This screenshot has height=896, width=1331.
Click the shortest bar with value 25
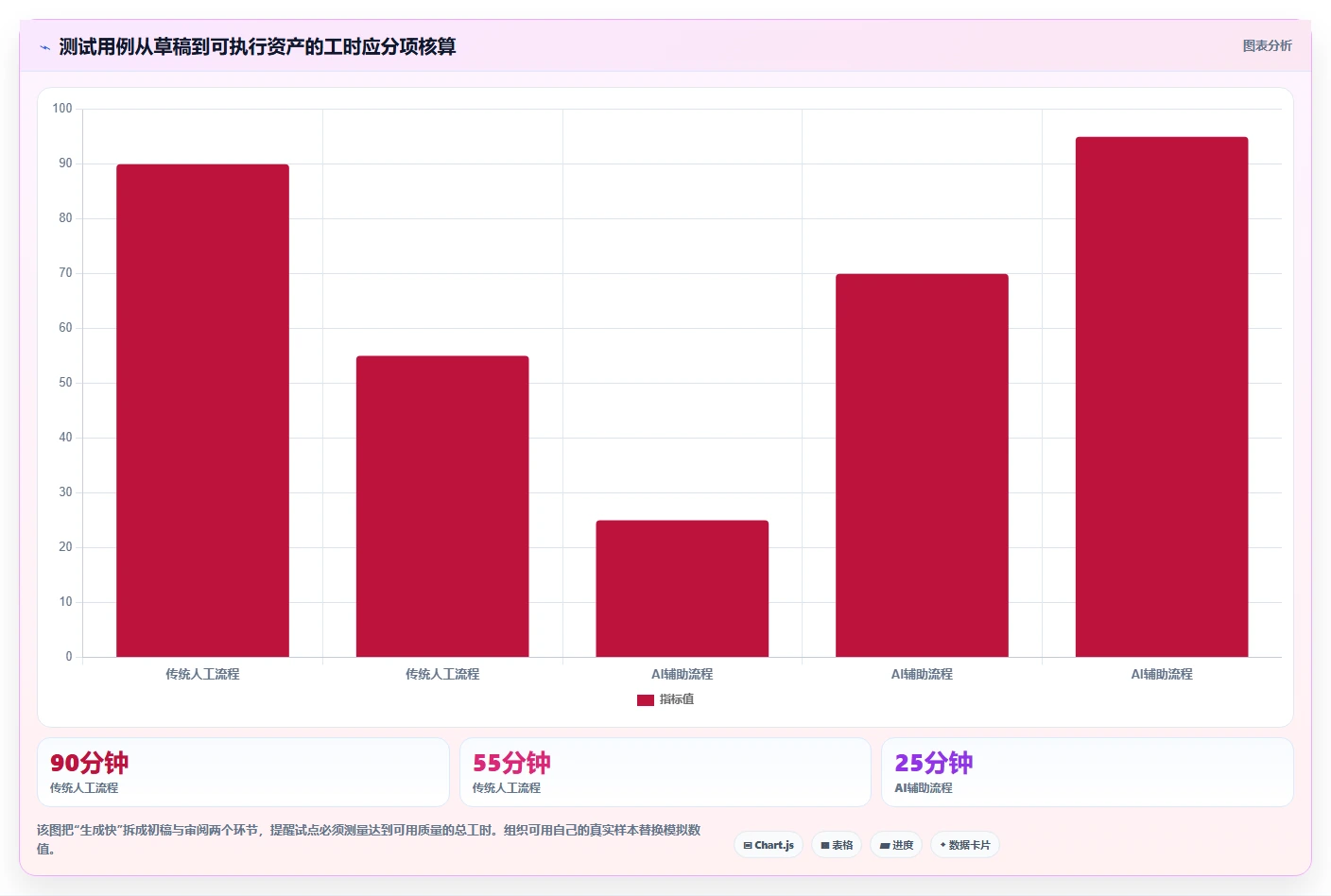(683, 589)
